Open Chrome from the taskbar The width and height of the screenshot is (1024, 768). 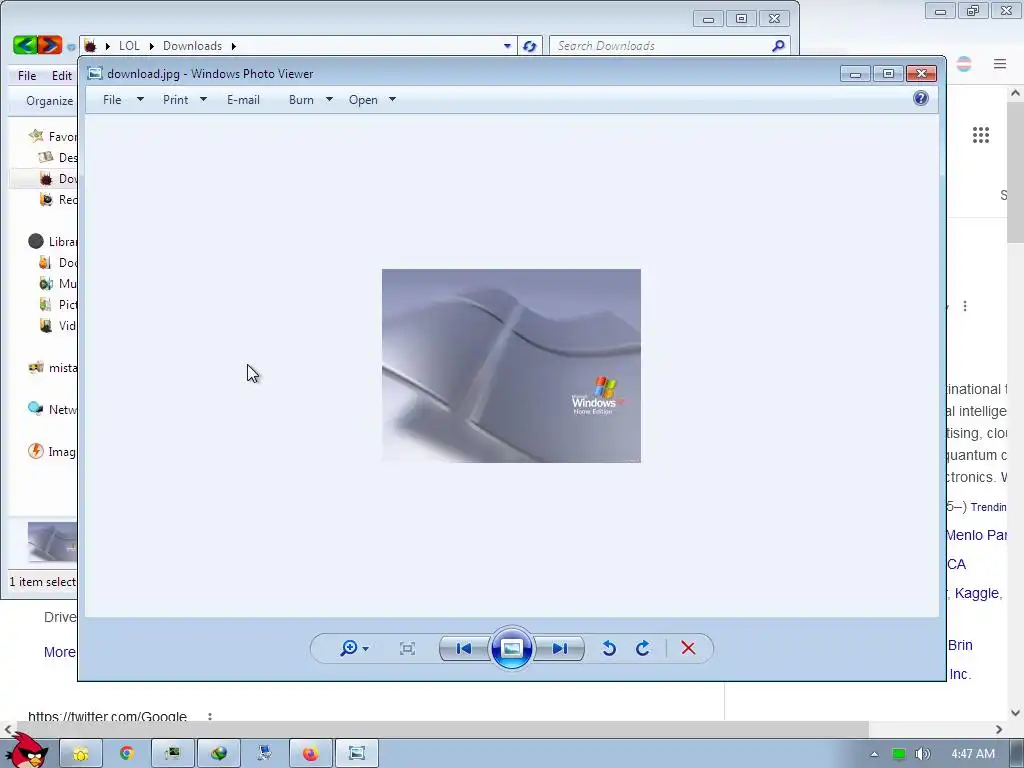[126, 754]
